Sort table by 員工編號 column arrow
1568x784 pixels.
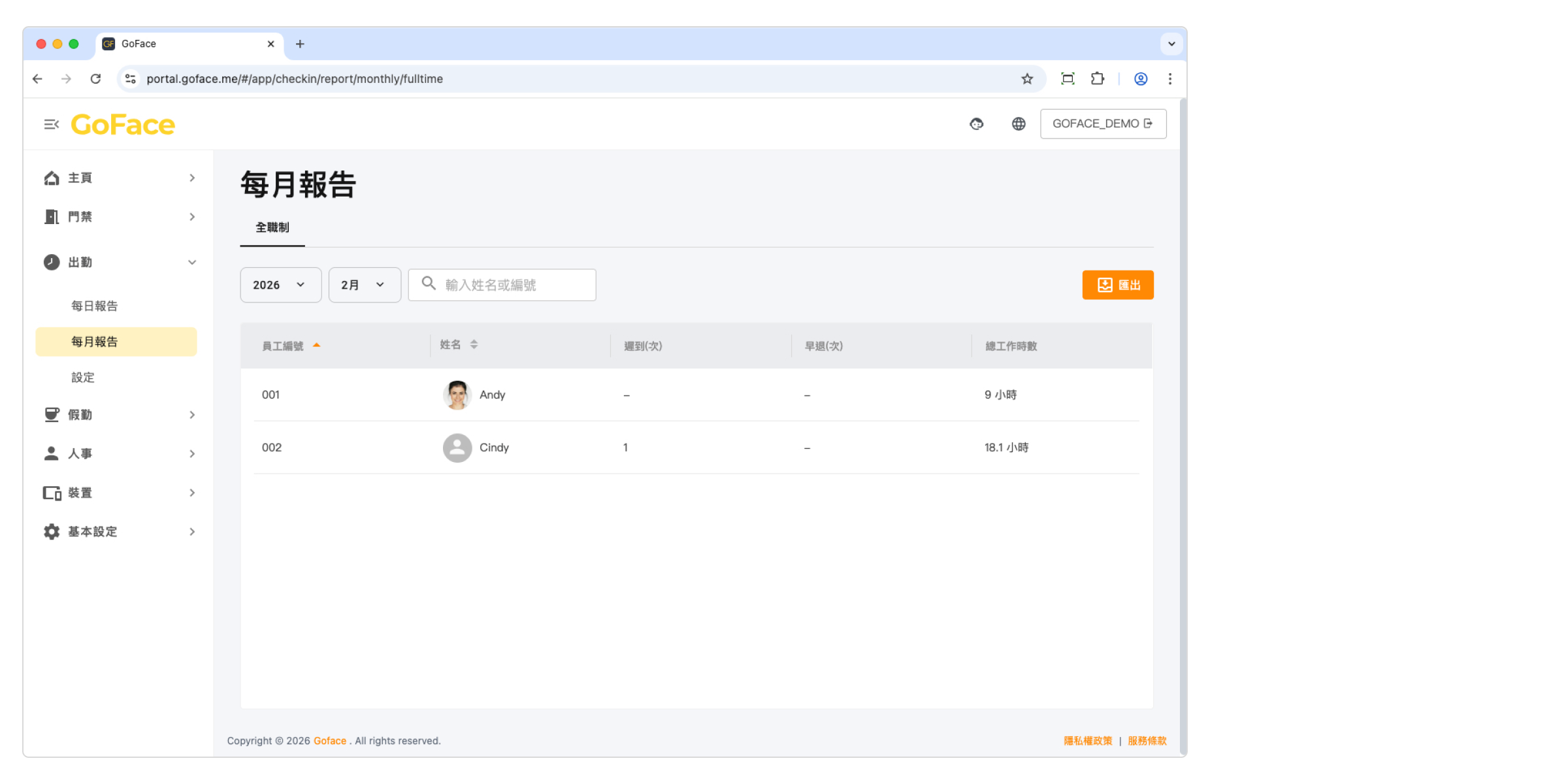(x=317, y=346)
